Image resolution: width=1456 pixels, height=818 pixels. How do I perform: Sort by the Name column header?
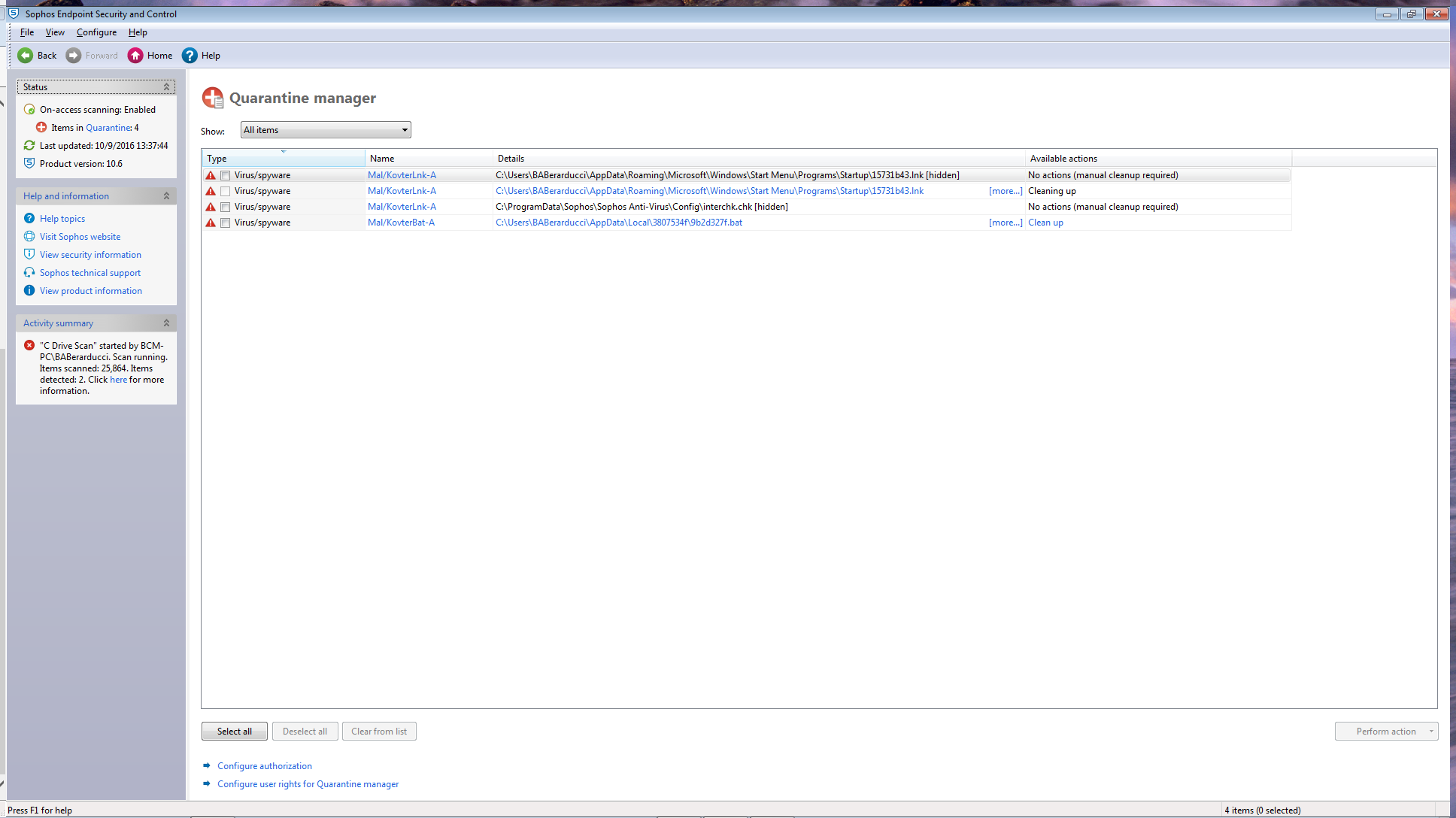429,159
